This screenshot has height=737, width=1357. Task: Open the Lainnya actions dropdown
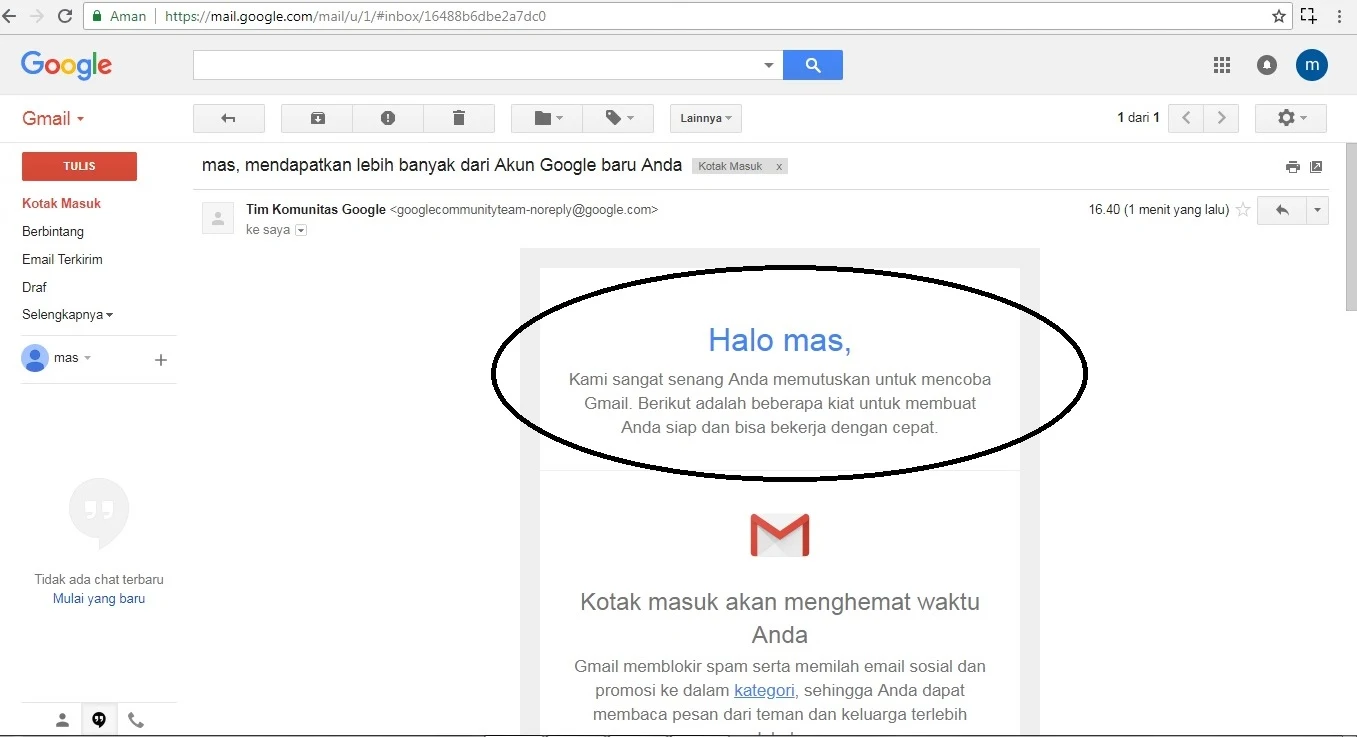(x=705, y=118)
